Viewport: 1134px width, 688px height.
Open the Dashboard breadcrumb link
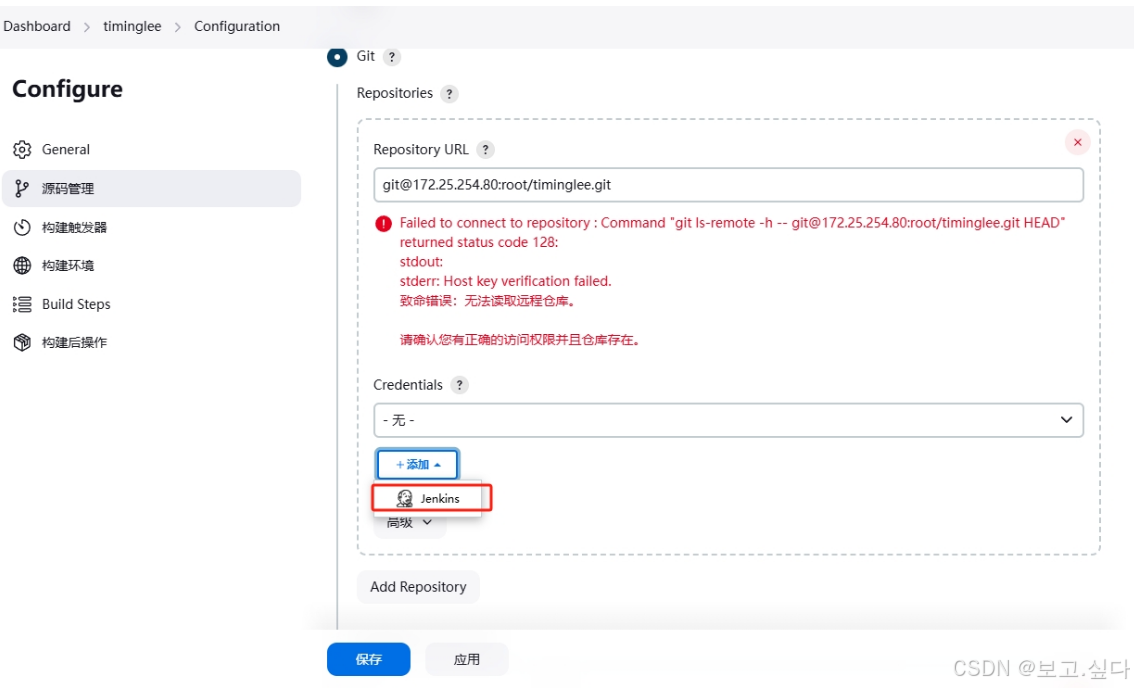[37, 26]
